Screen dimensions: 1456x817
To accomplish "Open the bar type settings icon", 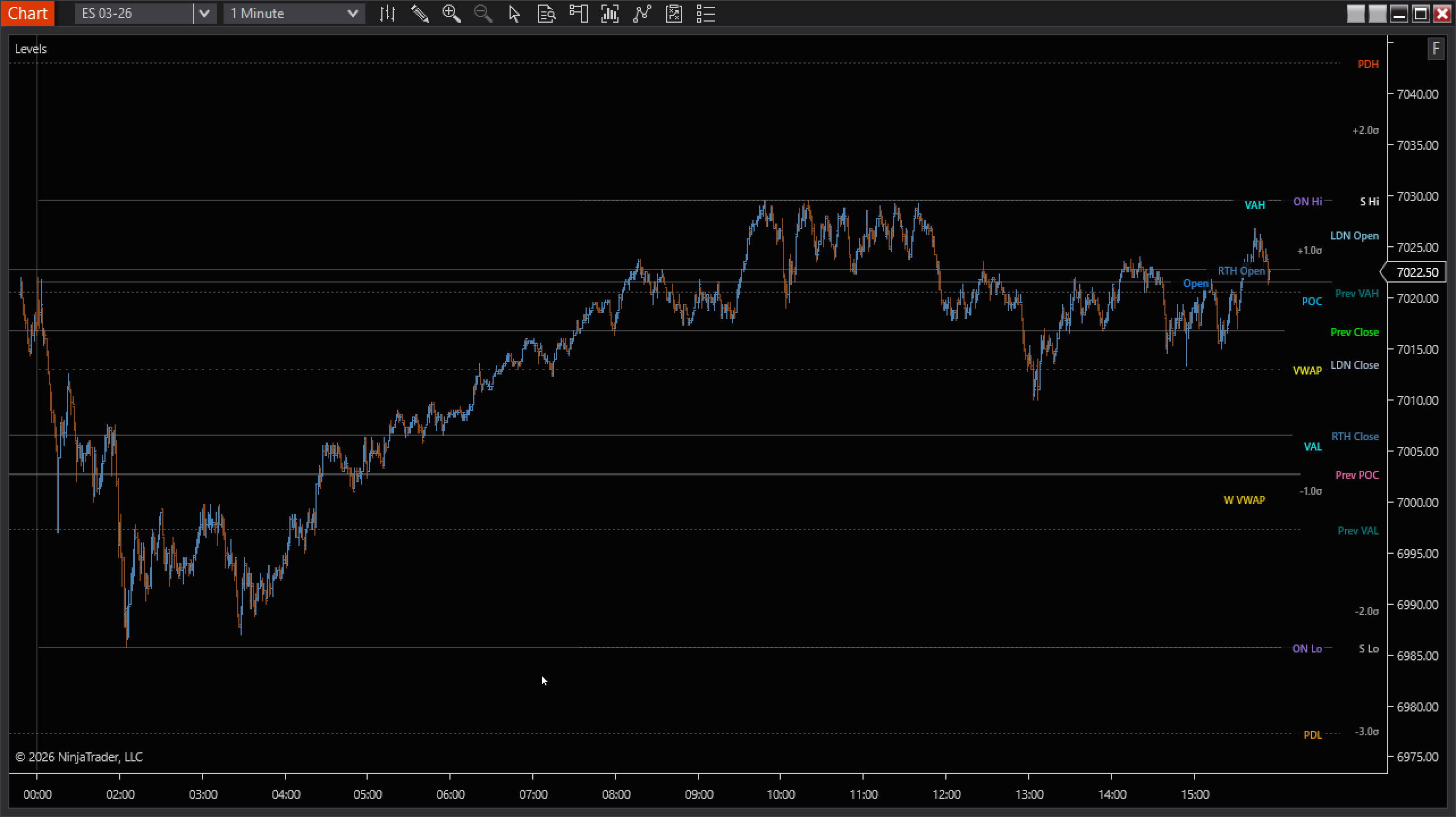I will pyautogui.click(x=388, y=14).
